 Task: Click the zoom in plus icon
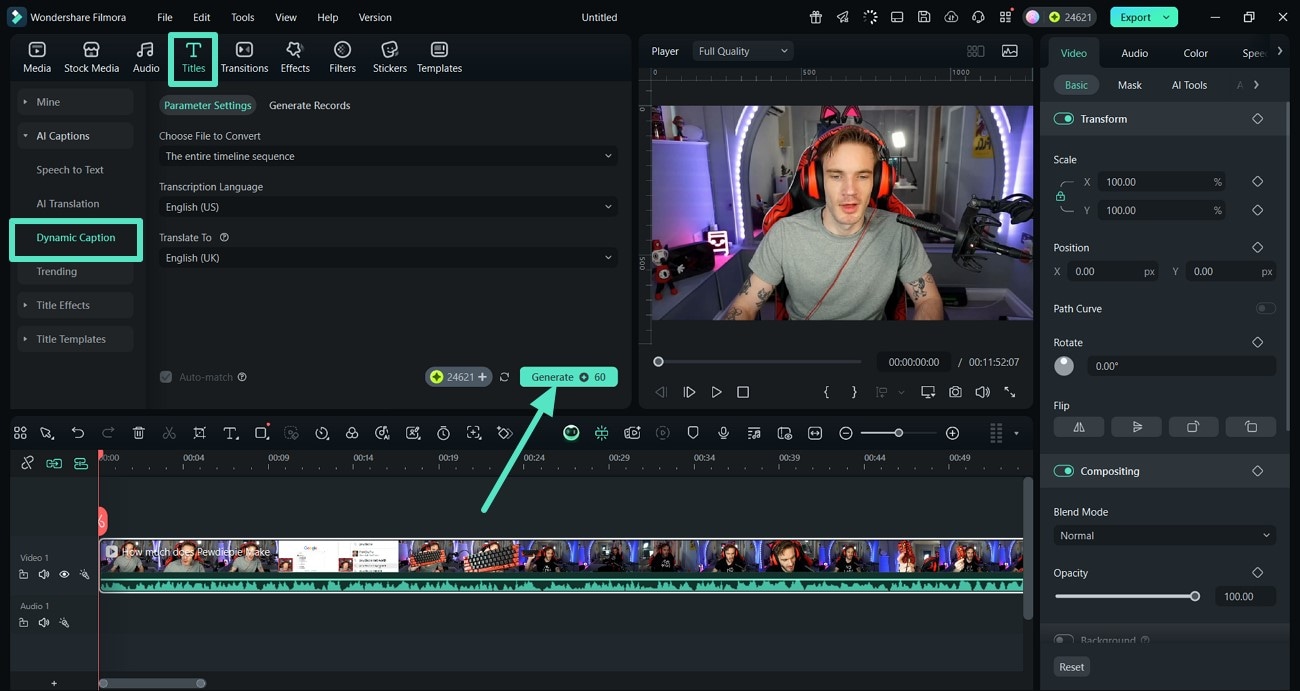952,433
